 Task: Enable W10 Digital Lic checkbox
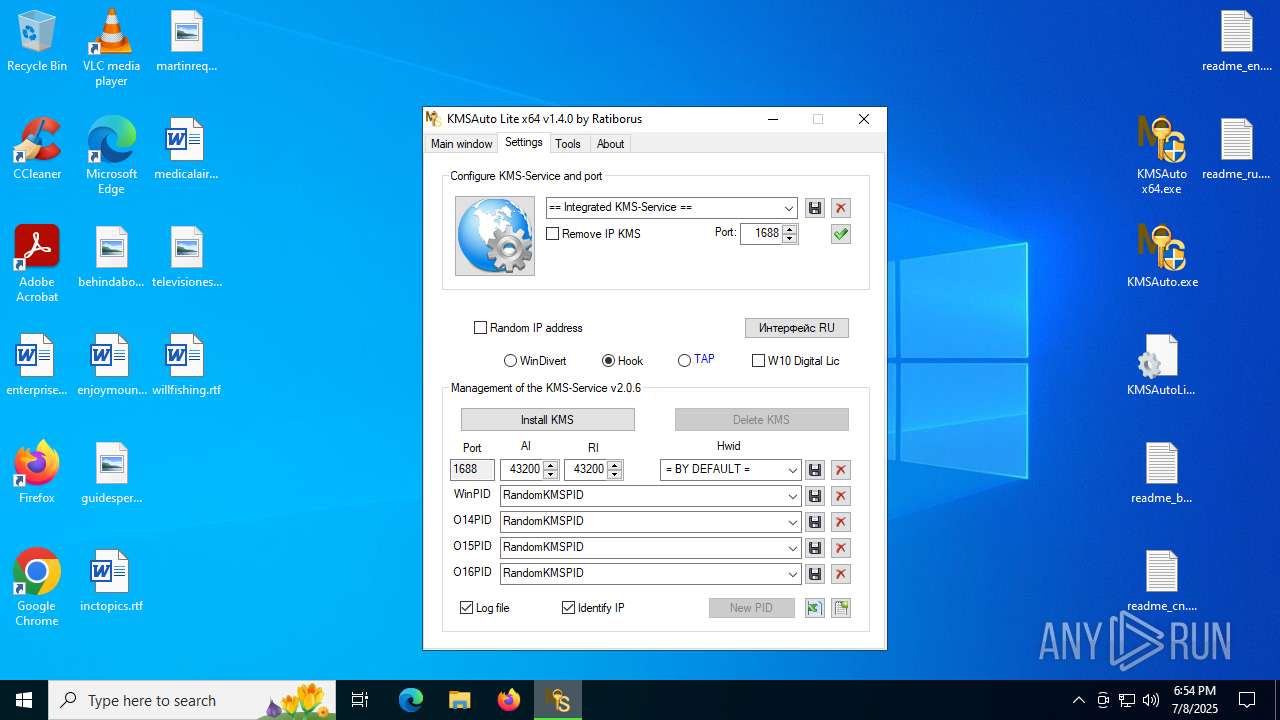[758, 361]
